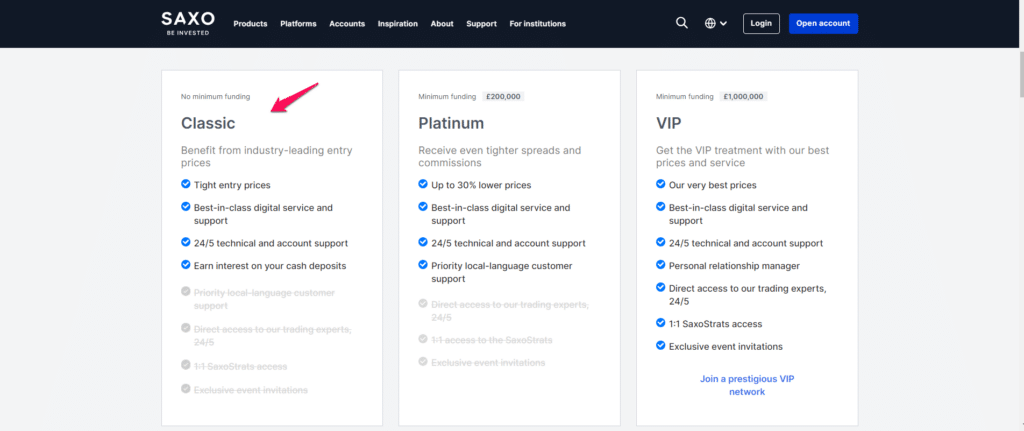
Task: Follow the Join a prestigious VIP network link
Action: pyautogui.click(x=747, y=385)
